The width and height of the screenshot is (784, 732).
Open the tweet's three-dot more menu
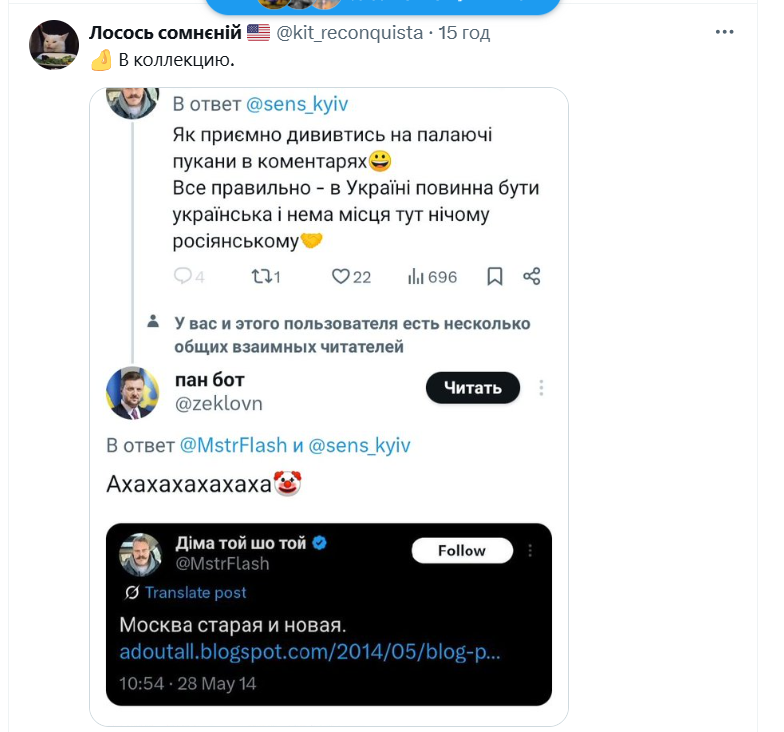(724, 32)
